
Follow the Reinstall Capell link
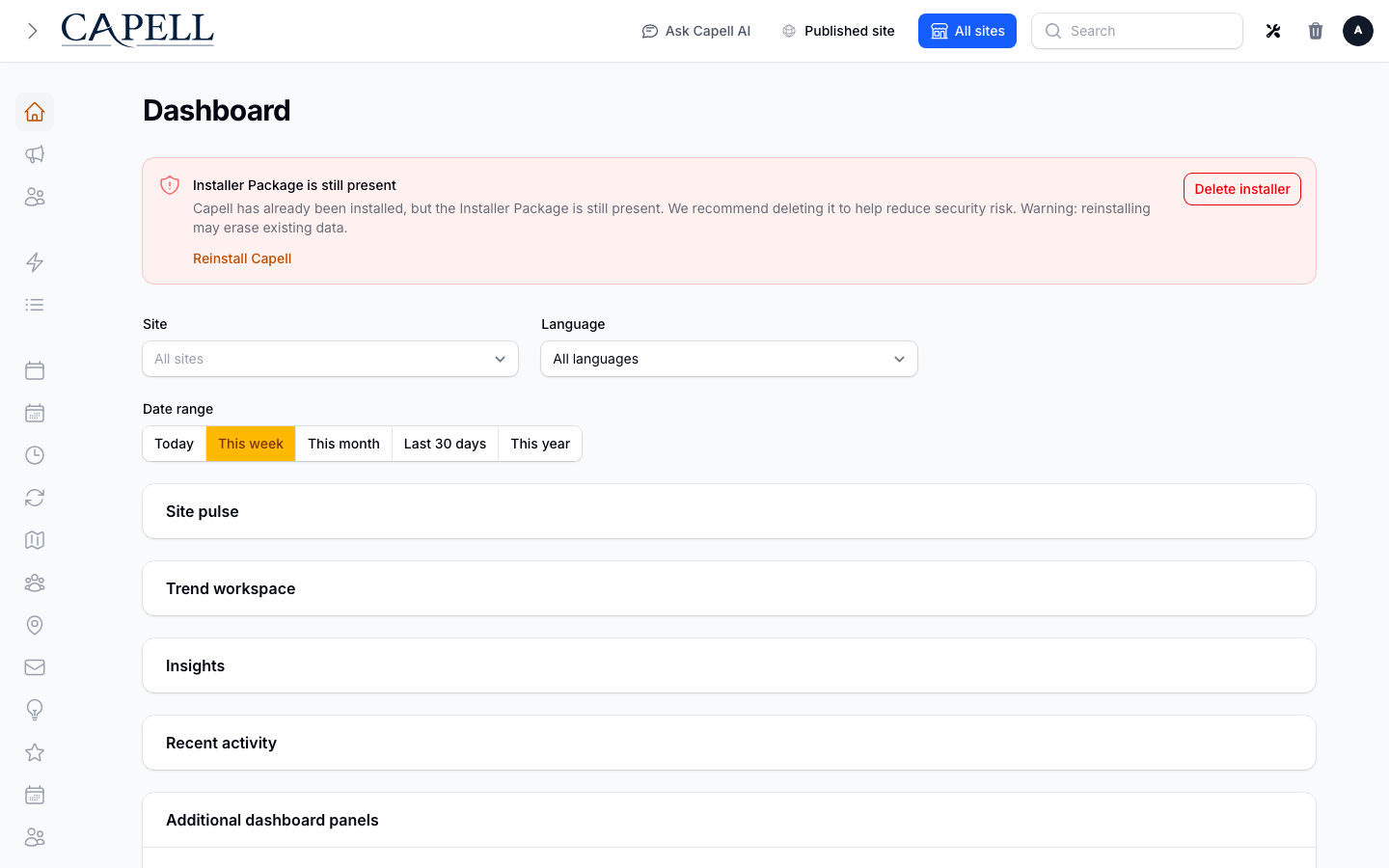click(242, 258)
